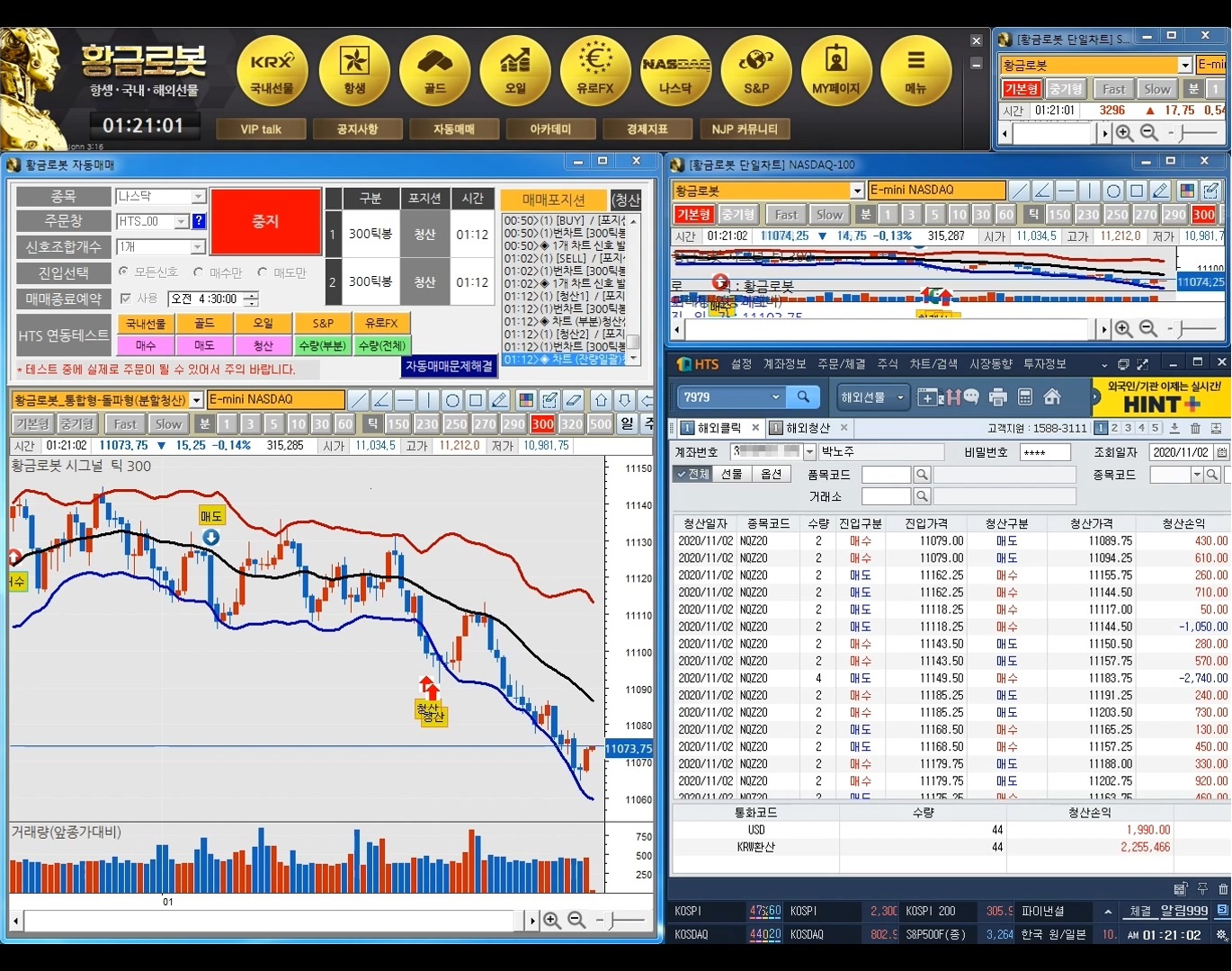Open the 나스닥 gold coin icon
Viewport: 1232px width, 971px height.
[675, 72]
